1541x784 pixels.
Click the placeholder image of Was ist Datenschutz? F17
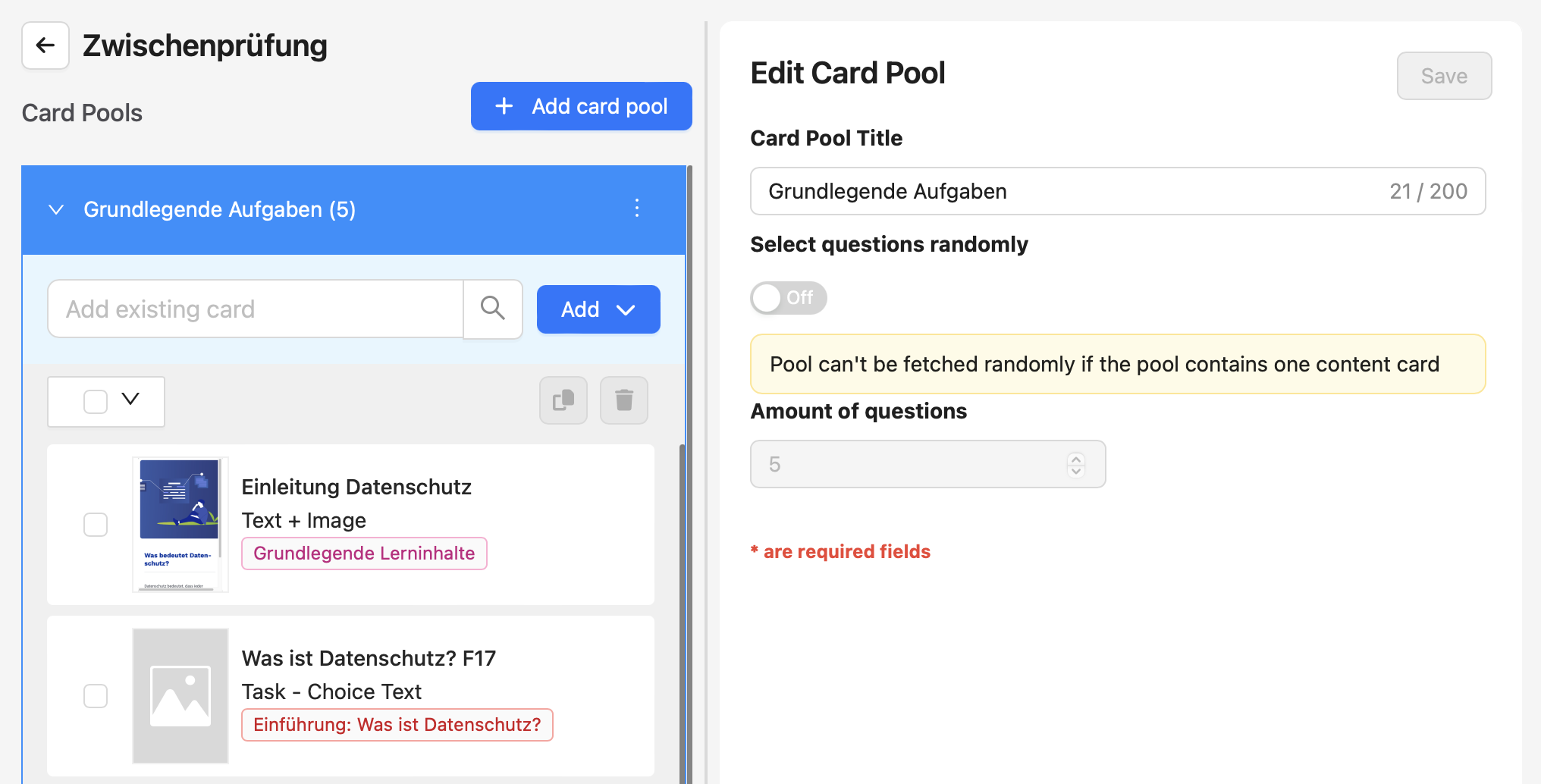pos(180,696)
